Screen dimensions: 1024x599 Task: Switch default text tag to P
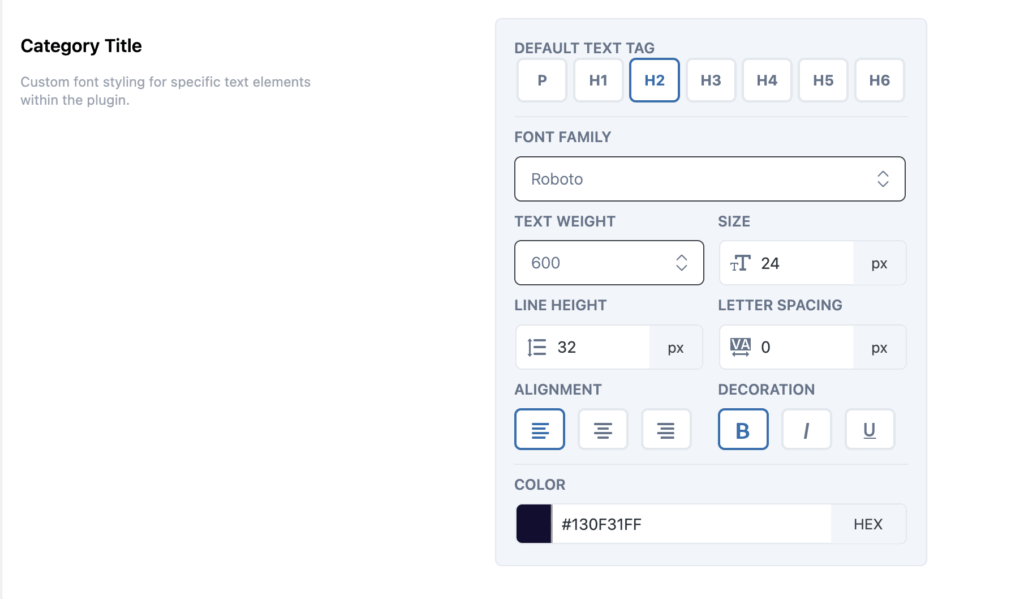pos(541,80)
